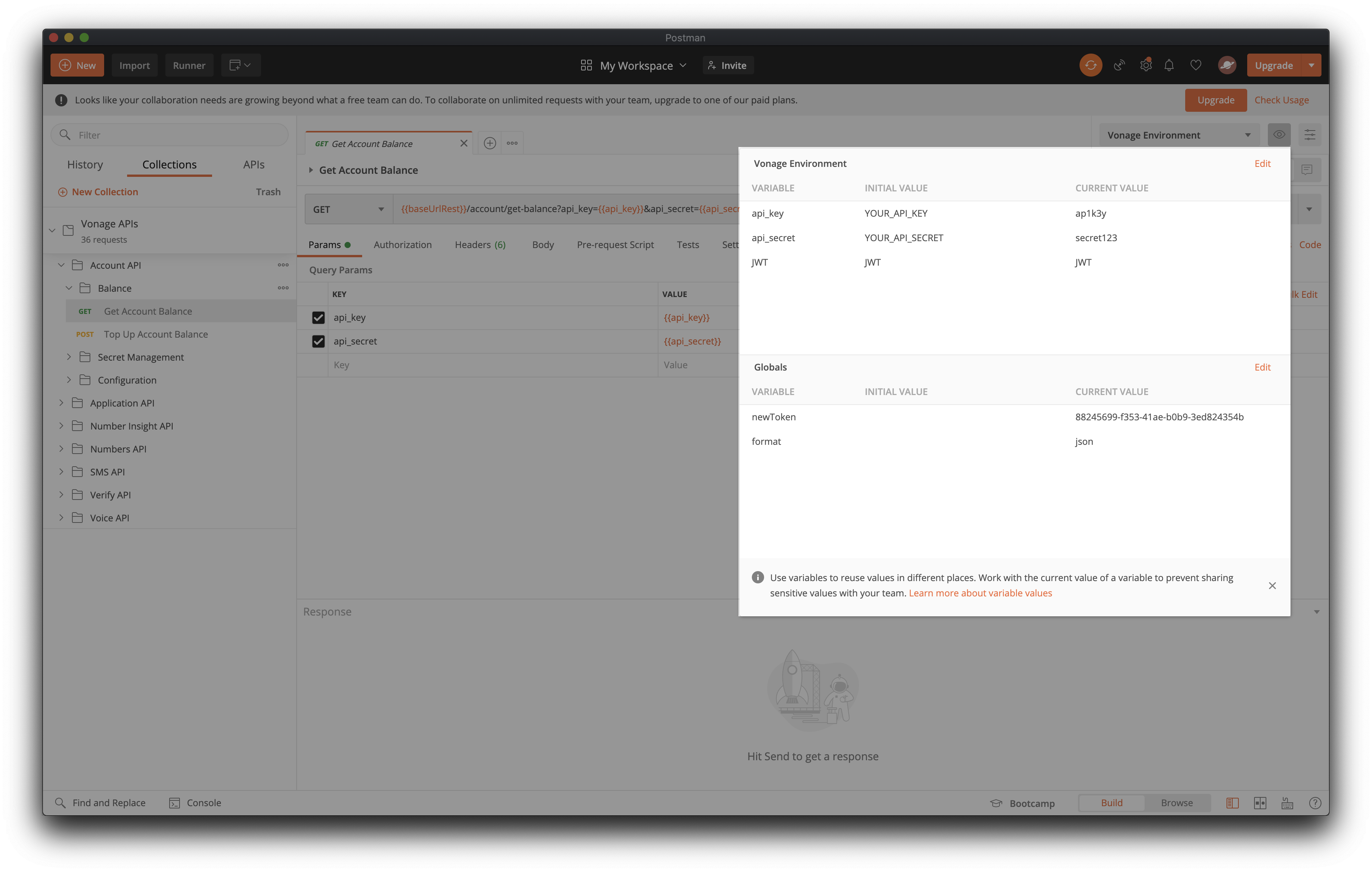Expand the Secret Management folder
Viewport: 1372px width, 872px height.
coord(69,356)
